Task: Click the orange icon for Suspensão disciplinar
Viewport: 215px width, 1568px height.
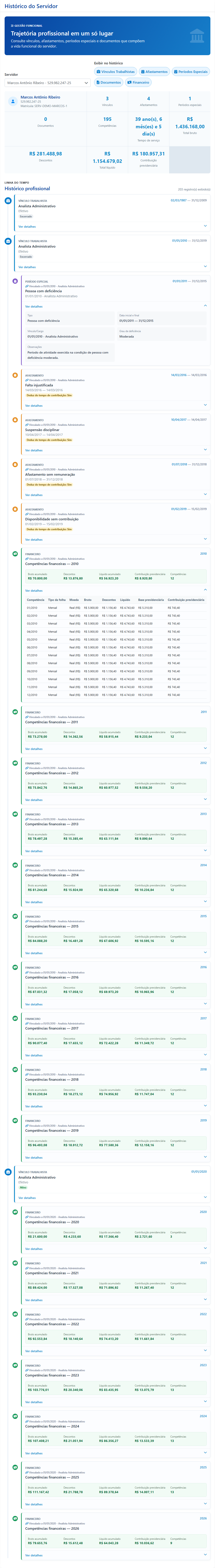Action: coord(15,420)
